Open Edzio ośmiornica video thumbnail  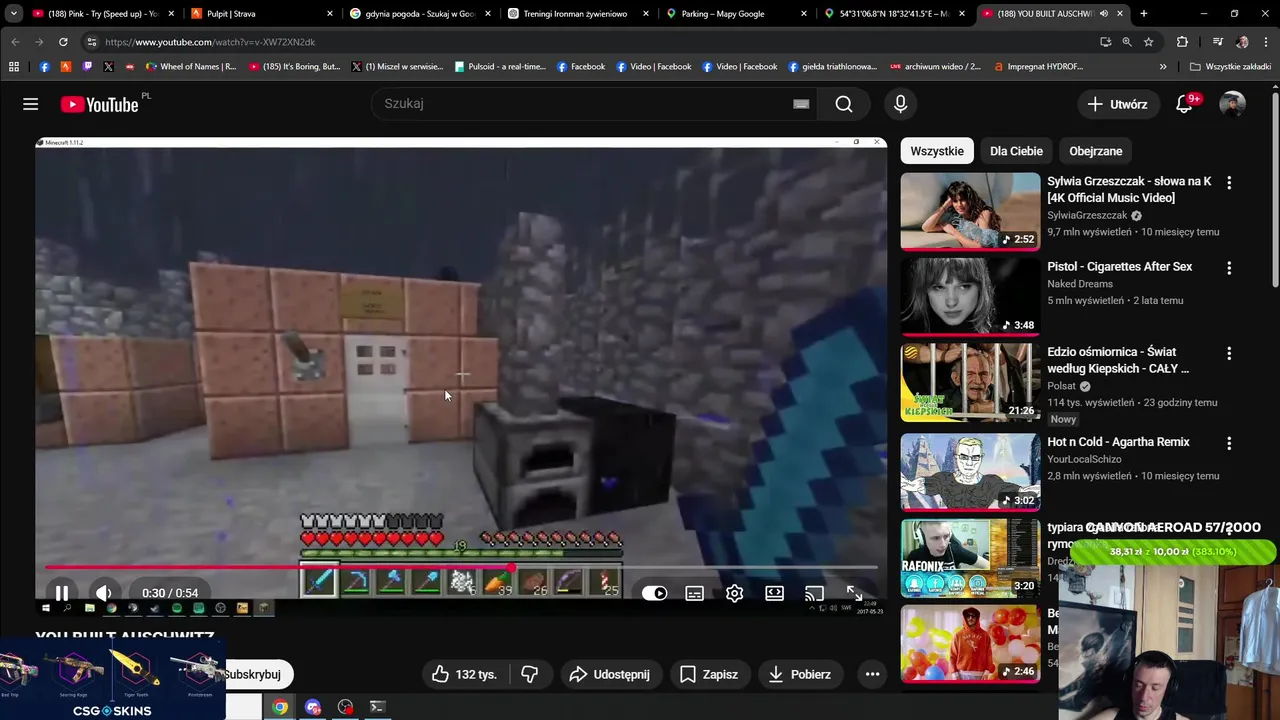click(x=970, y=383)
